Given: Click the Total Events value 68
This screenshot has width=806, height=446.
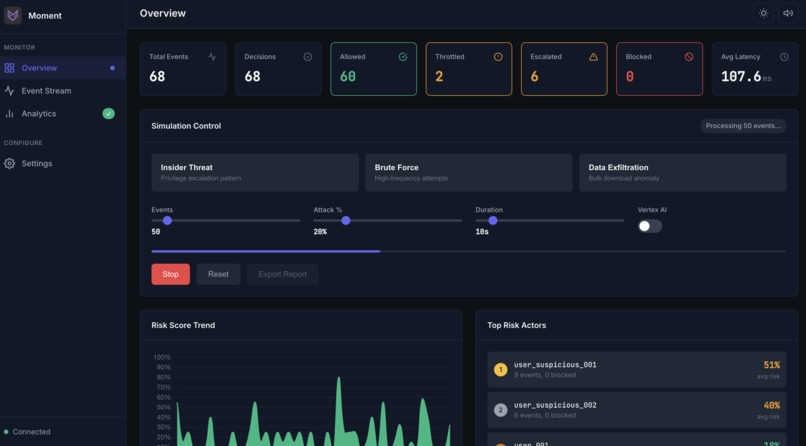Looking at the screenshot, I should click(x=157, y=77).
